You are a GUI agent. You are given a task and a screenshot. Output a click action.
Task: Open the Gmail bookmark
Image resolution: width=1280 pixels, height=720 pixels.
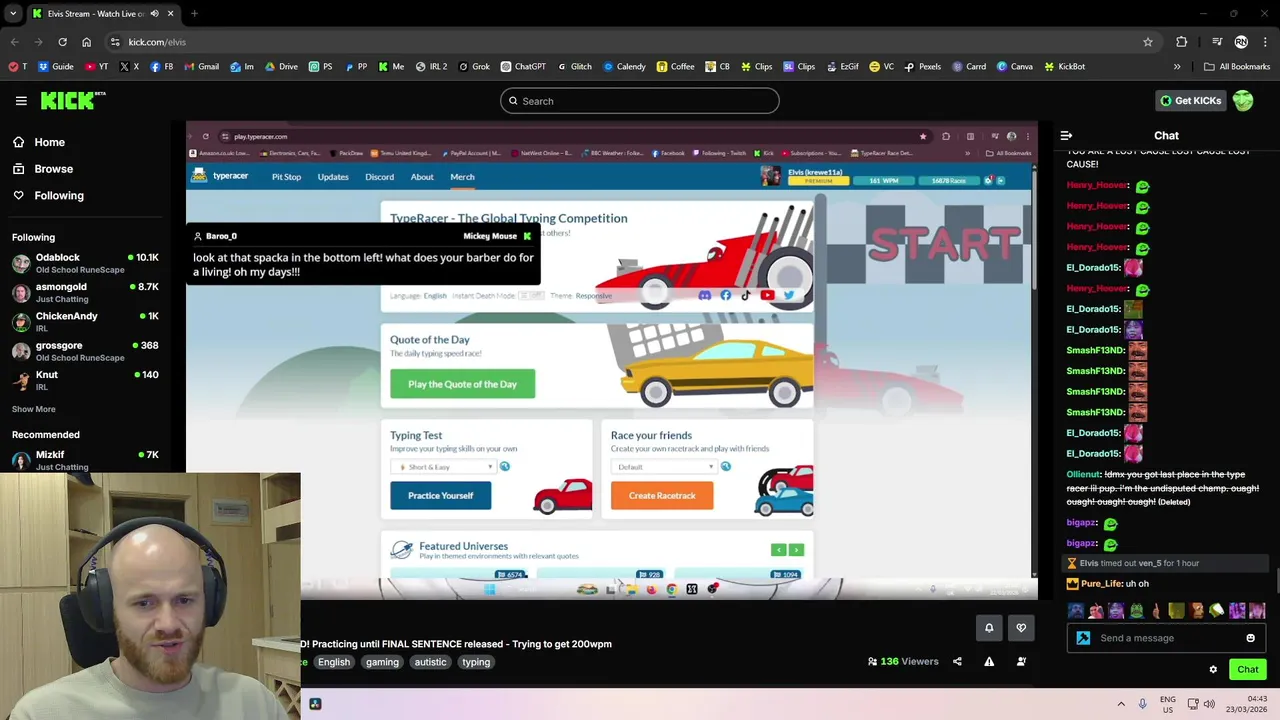(x=202, y=67)
